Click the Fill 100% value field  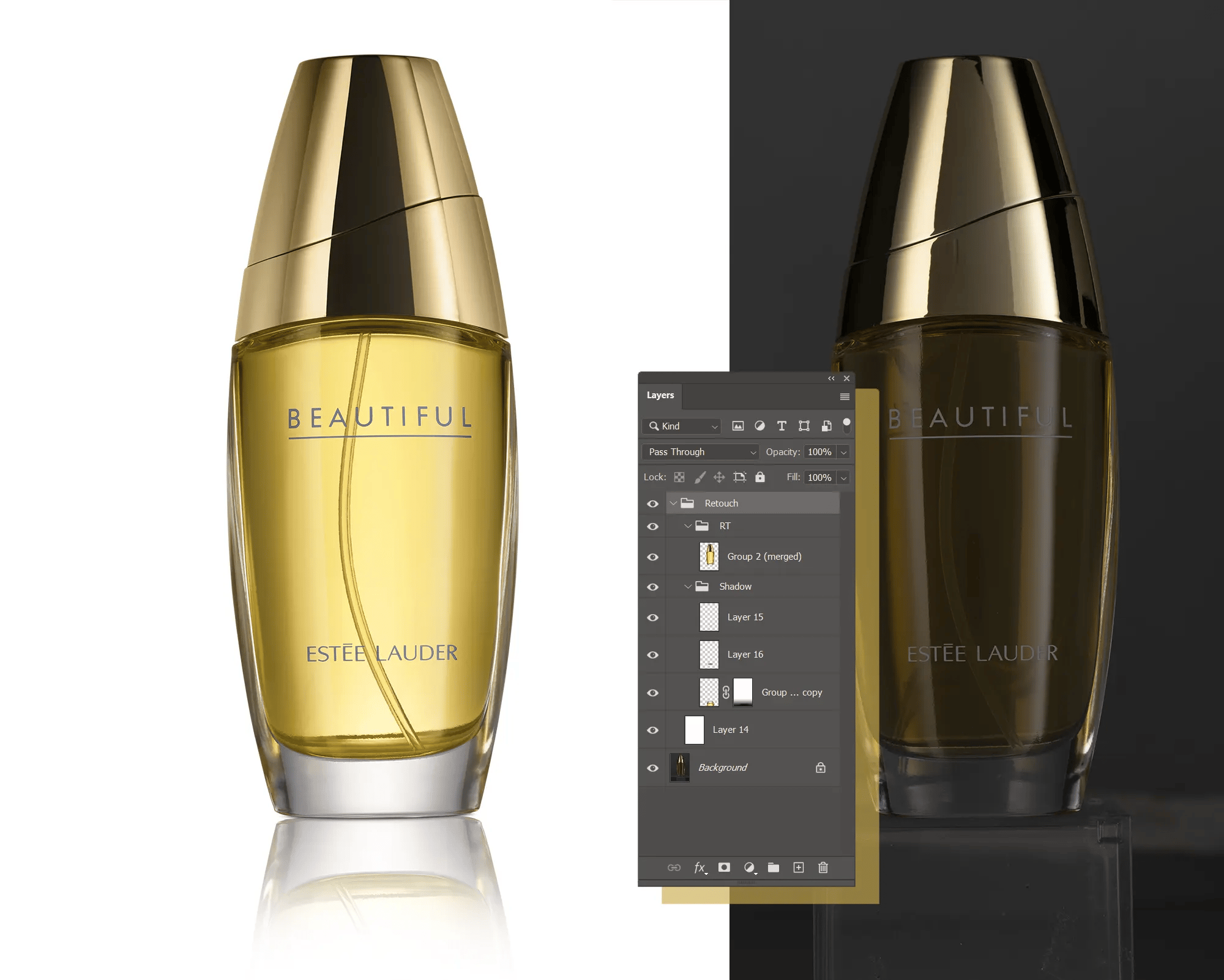coord(819,477)
